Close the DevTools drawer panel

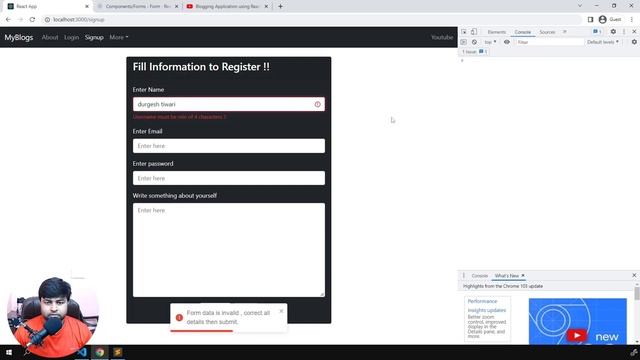634,276
